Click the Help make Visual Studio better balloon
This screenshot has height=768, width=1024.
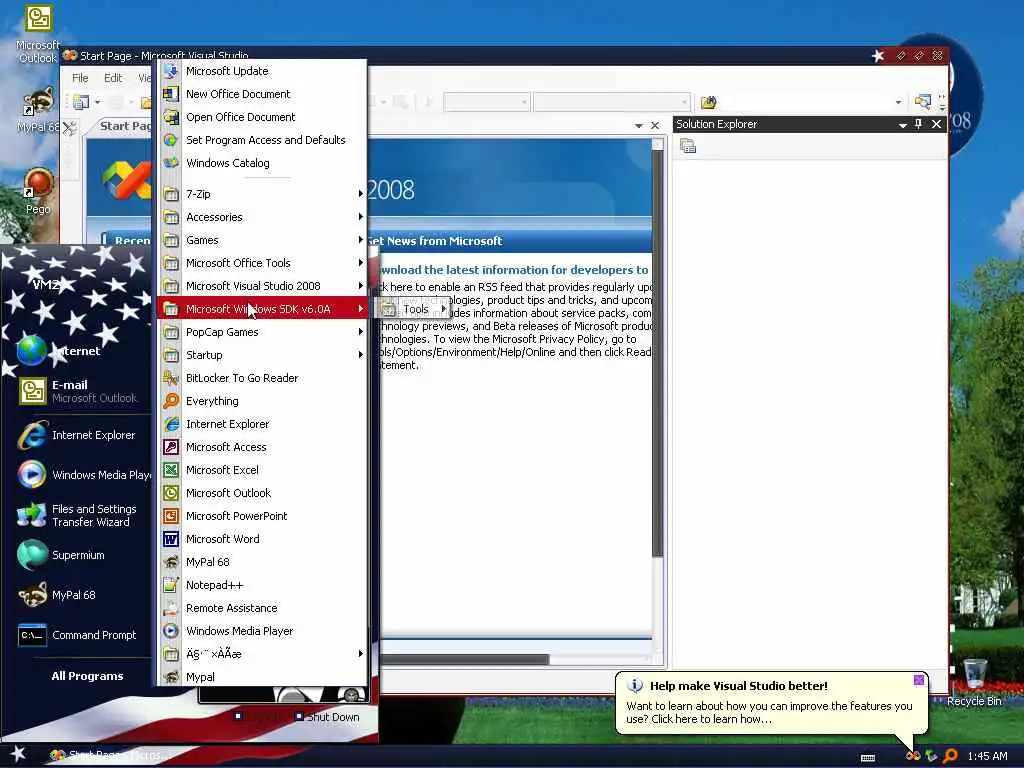coord(771,703)
